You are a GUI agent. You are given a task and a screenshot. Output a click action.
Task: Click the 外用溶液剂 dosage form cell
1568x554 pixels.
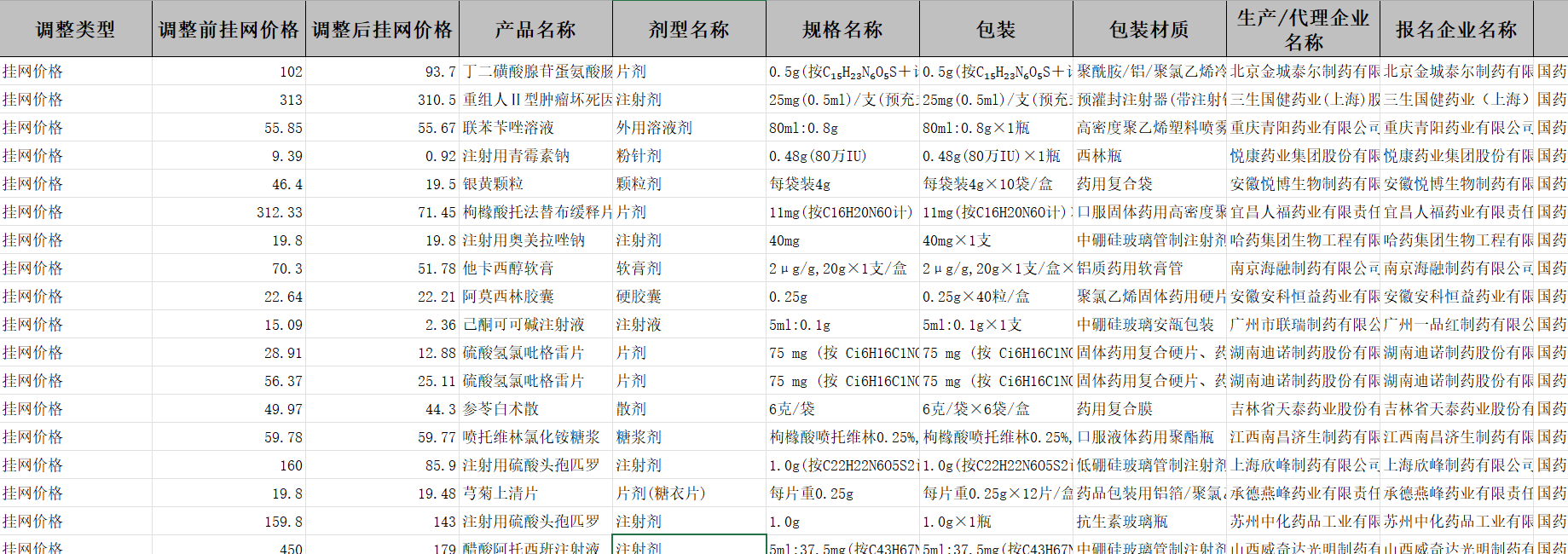pyautogui.click(x=655, y=128)
